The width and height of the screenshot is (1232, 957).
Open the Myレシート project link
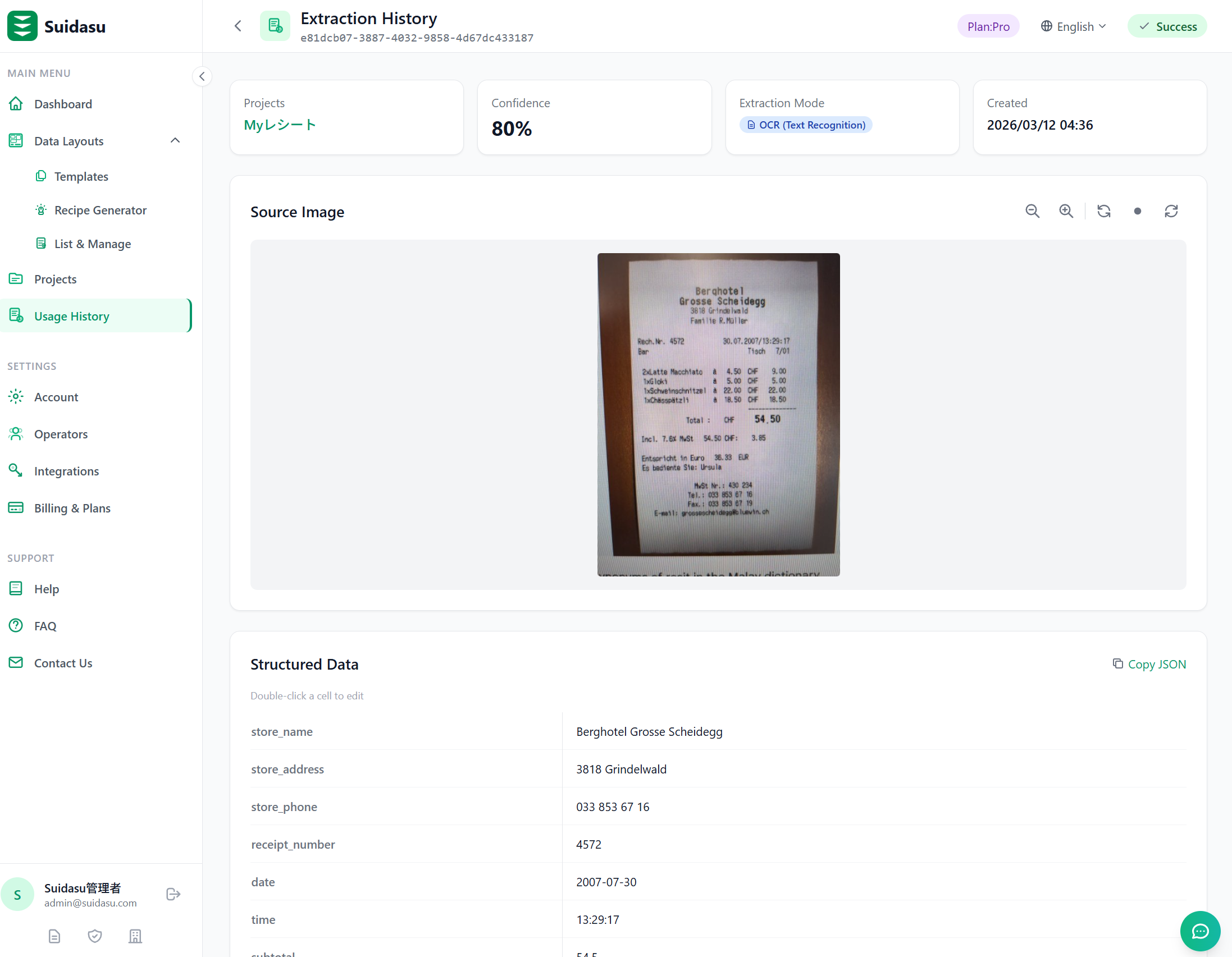pyautogui.click(x=280, y=125)
